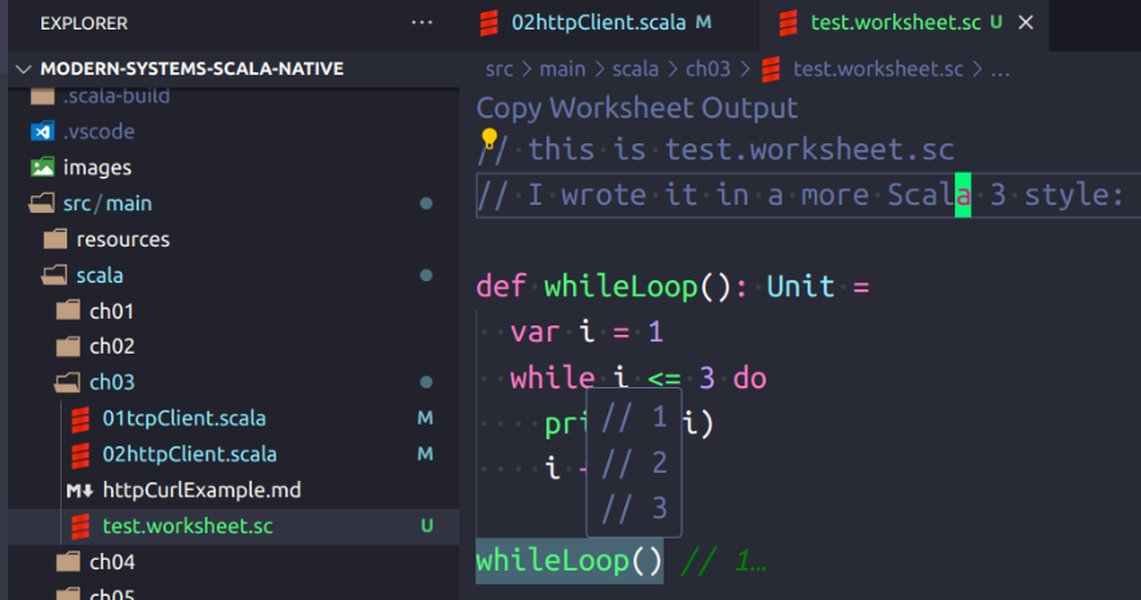Viewport: 1141px width, 600px height.
Task: Click the Scala icon on the test.worksheet.sc tab
Action: click(788, 23)
